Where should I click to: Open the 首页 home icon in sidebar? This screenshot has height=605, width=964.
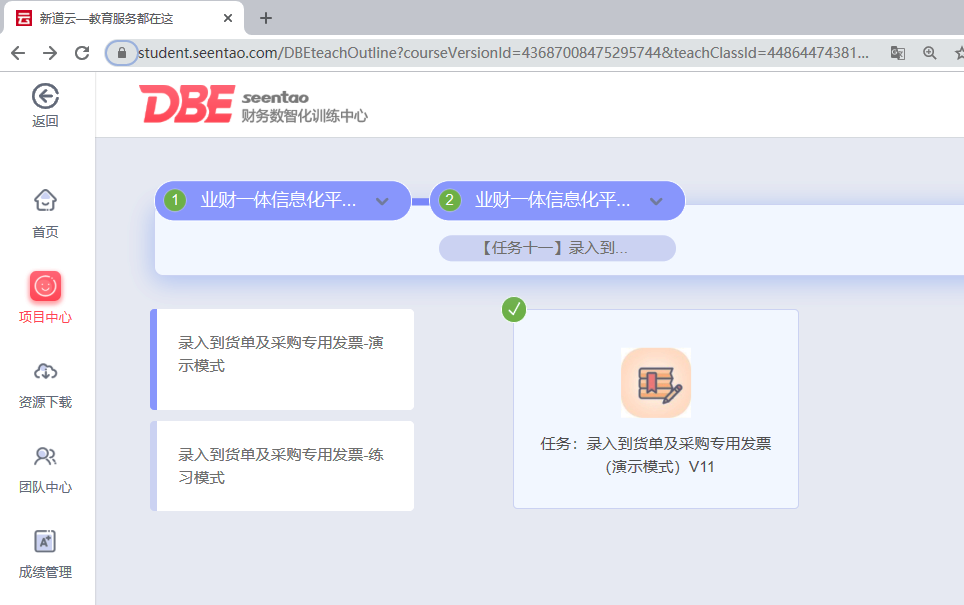click(x=45, y=201)
